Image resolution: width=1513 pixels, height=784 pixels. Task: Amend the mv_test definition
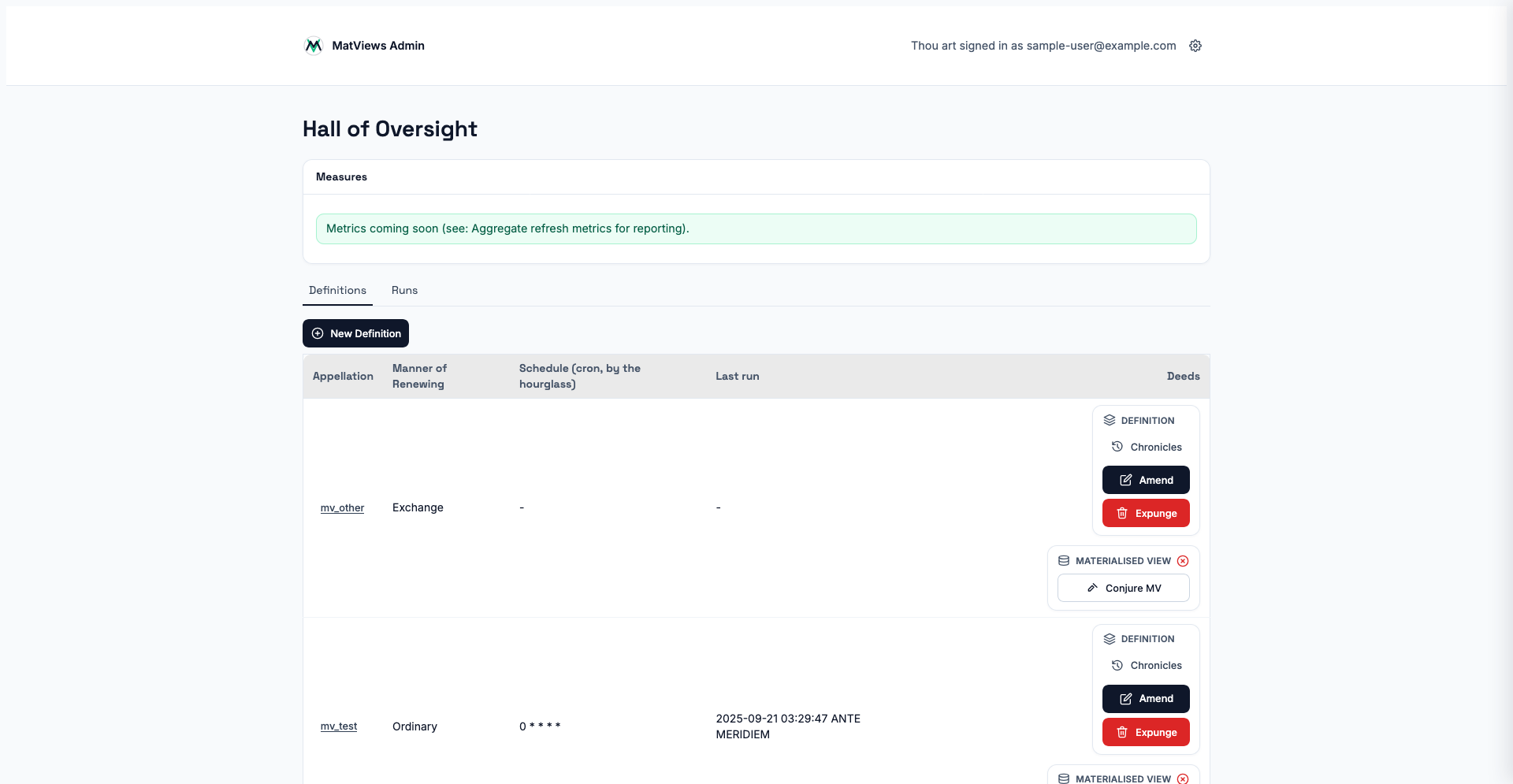[1146, 699]
